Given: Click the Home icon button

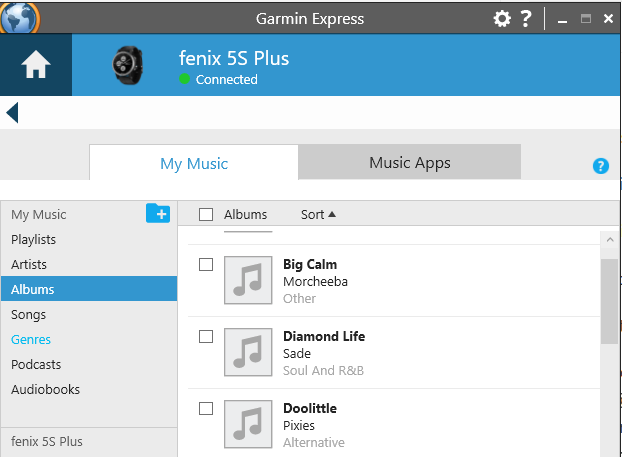Looking at the screenshot, I should coord(36,67).
